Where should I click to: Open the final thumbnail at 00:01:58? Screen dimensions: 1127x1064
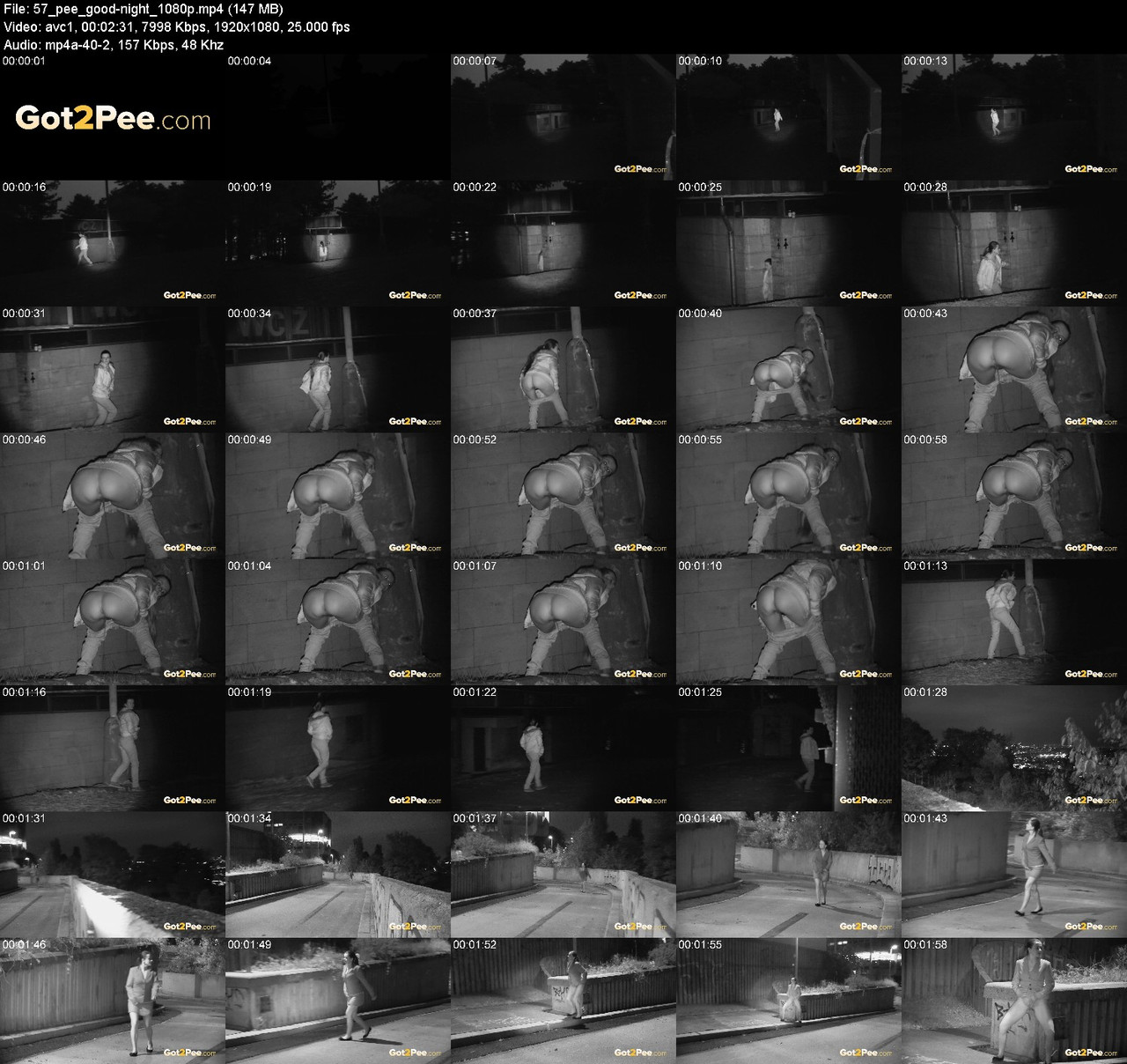coord(1014,1001)
